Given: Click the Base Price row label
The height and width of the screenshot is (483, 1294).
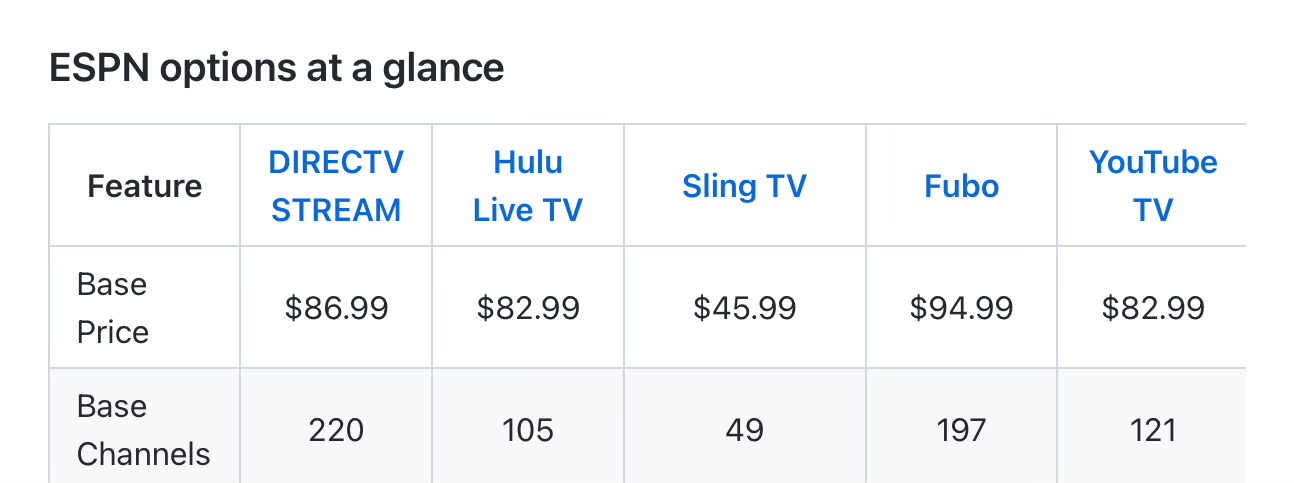Looking at the screenshot, I should pos(112,308).
